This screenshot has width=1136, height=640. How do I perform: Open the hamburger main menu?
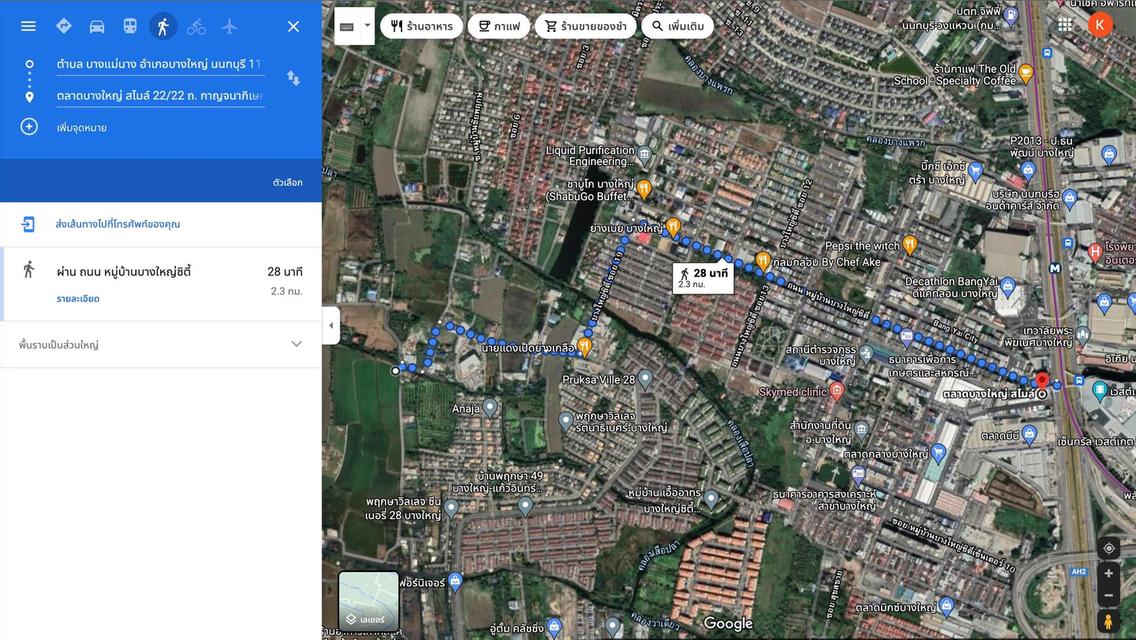(28, 26)
